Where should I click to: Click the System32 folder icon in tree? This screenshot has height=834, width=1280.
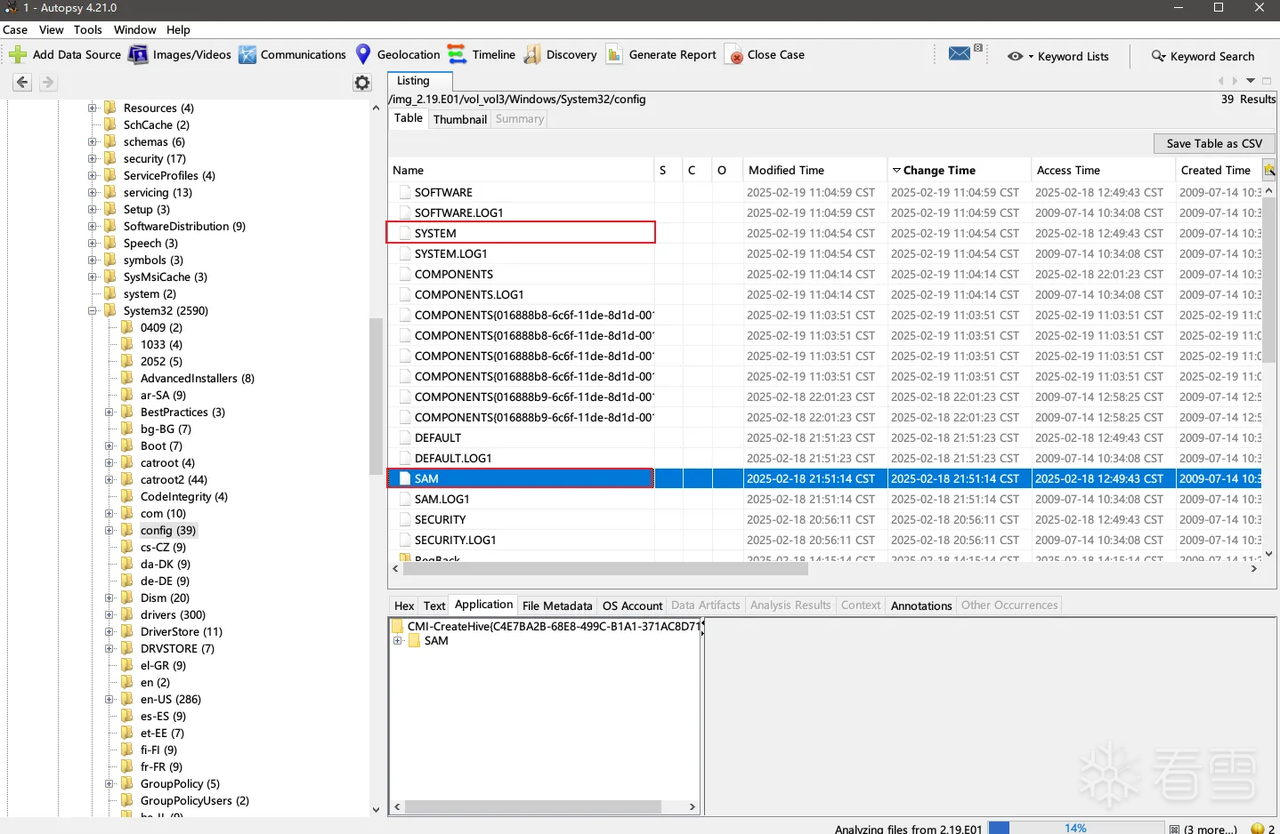(110, 311)
